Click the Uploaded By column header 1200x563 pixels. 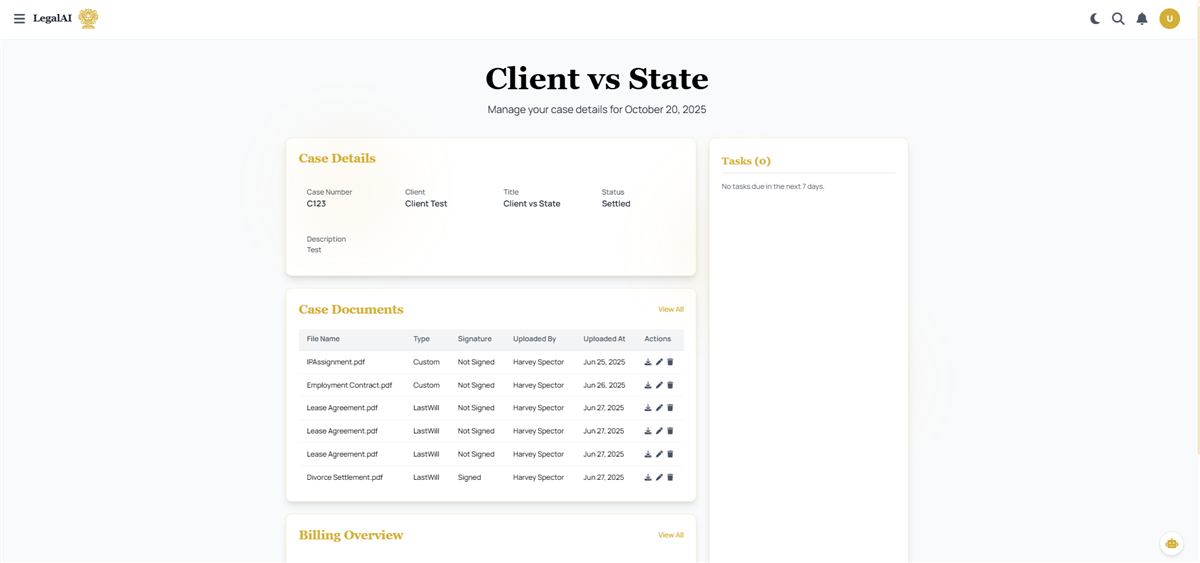click(x=535, y=339)
